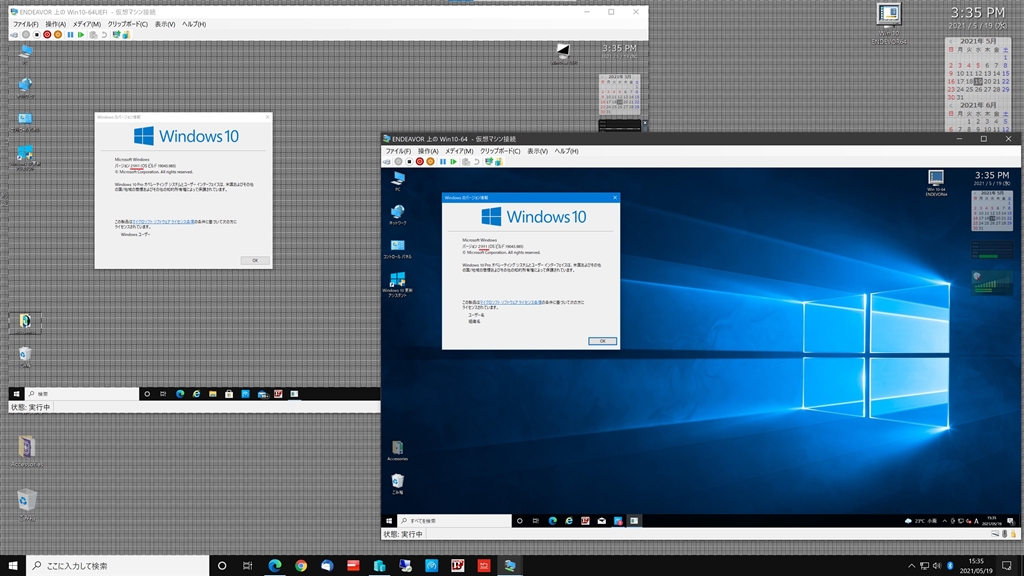Click search box in Win10-64UEFI VM taskbar
The width and height of the screenshot is (1024, 576).
point(82,394)
